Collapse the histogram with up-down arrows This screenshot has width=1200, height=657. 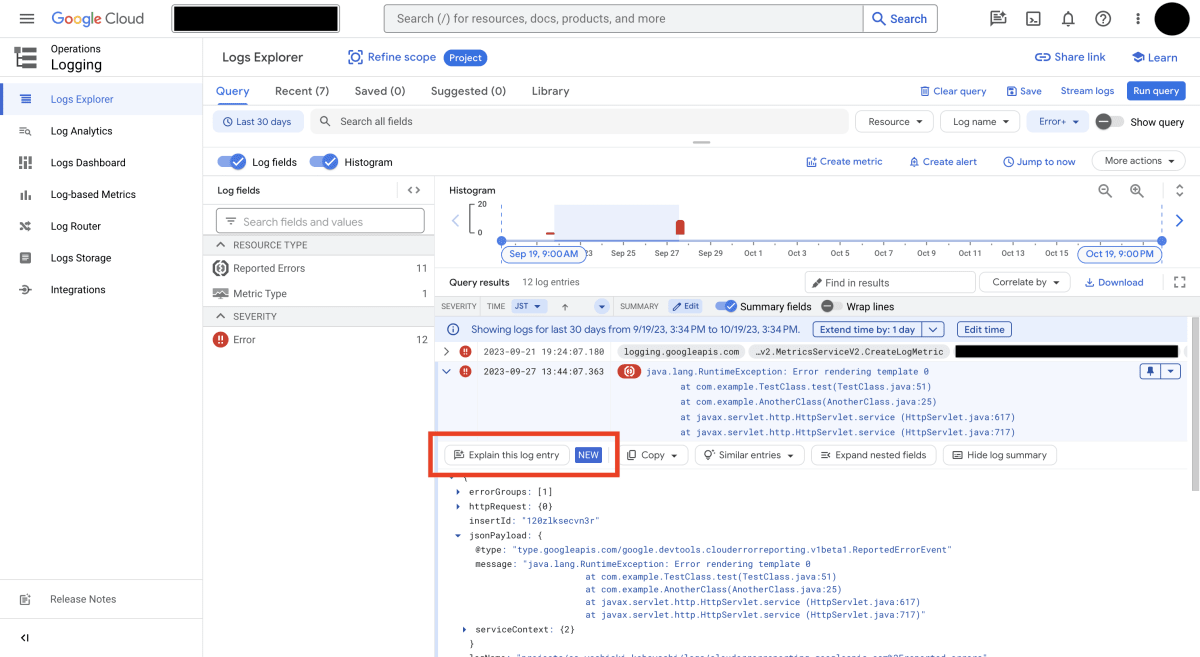point(1180,190)
